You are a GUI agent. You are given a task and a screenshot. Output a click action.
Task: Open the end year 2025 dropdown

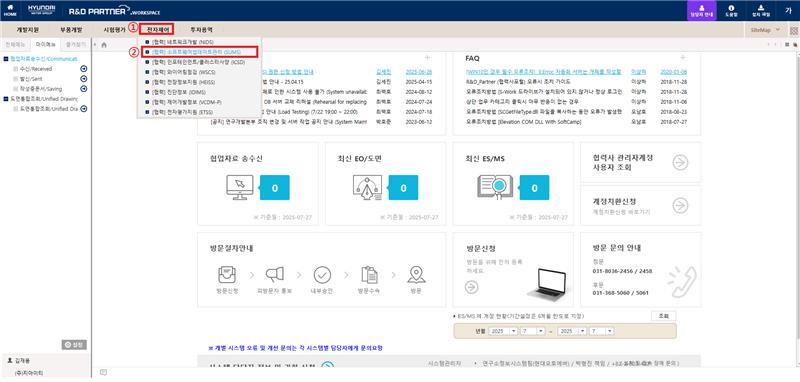[573, 331]
